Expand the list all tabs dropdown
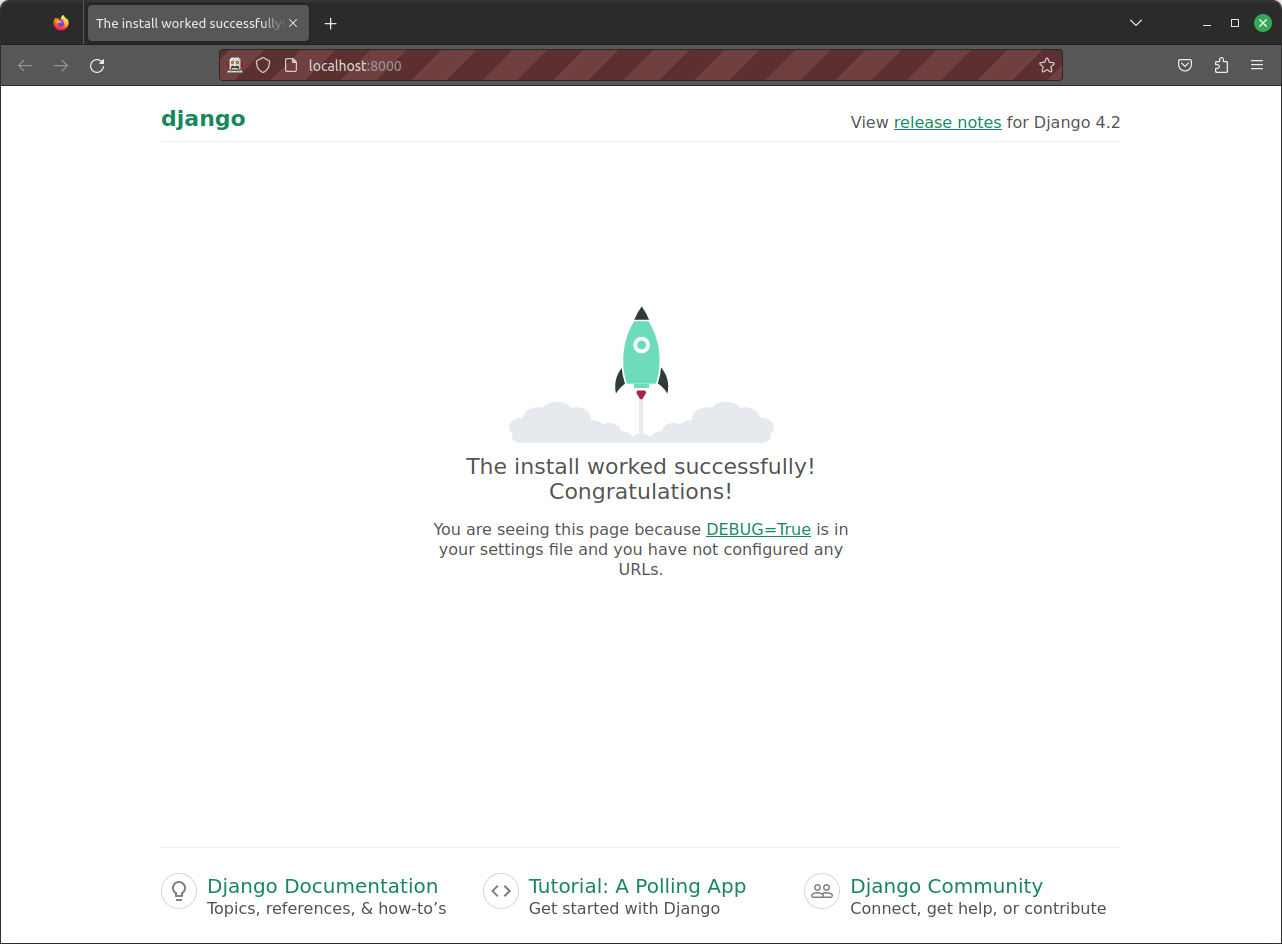The height and width of the screenshot is (944, 1282). [x=1136, y=23]
